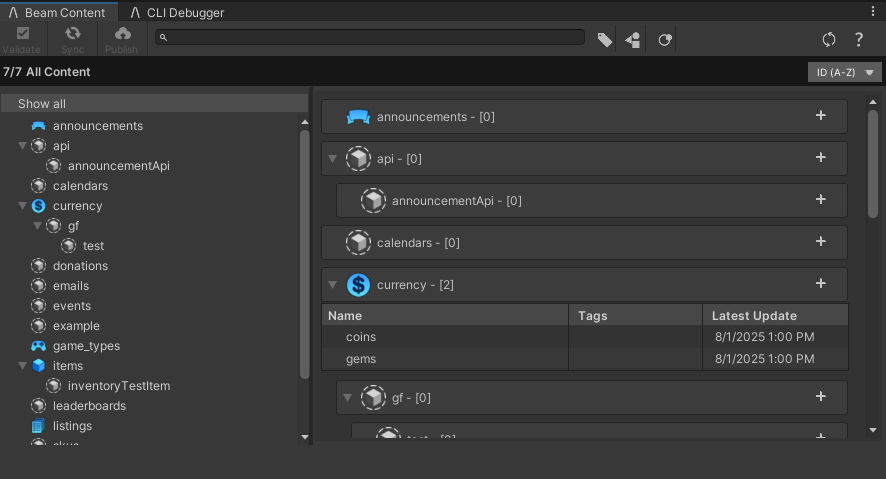Click plus button on calendars row
Screen dimensions: 886x479
pyautogui.click(x=821, y=242)
